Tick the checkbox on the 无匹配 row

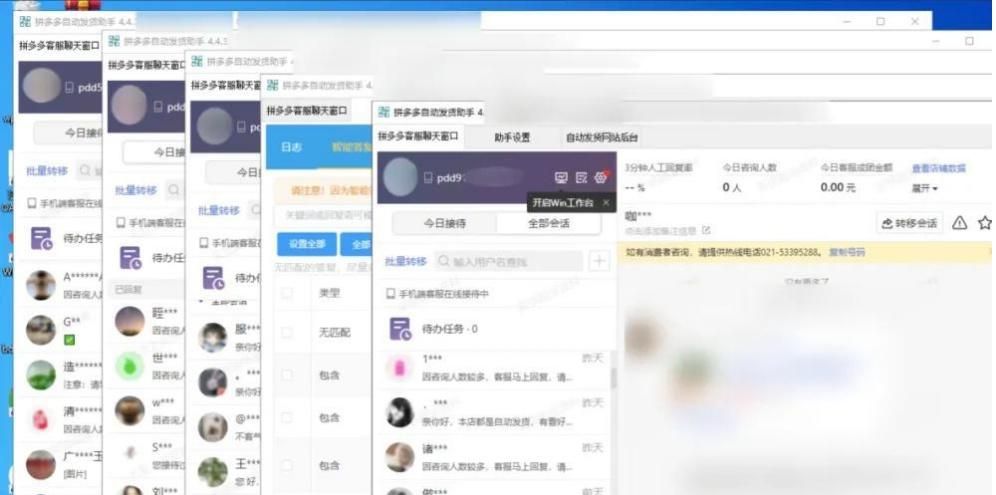point(287,333)
